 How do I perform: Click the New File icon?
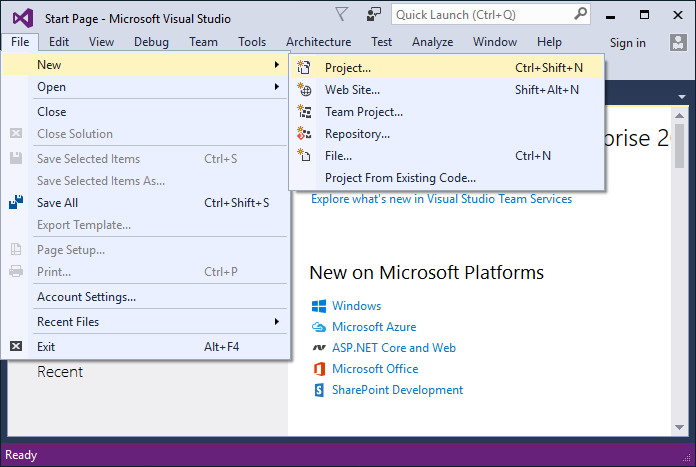[304, 155]
